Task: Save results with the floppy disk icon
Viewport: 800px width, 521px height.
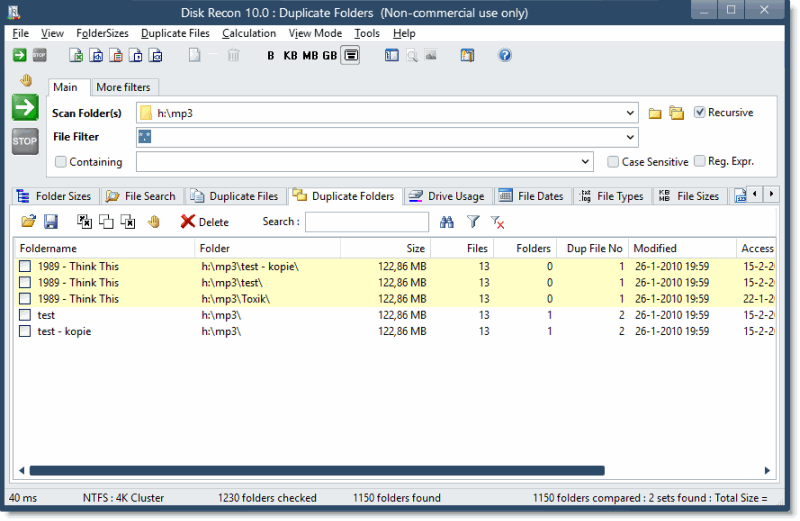Action: click(51, 221)
